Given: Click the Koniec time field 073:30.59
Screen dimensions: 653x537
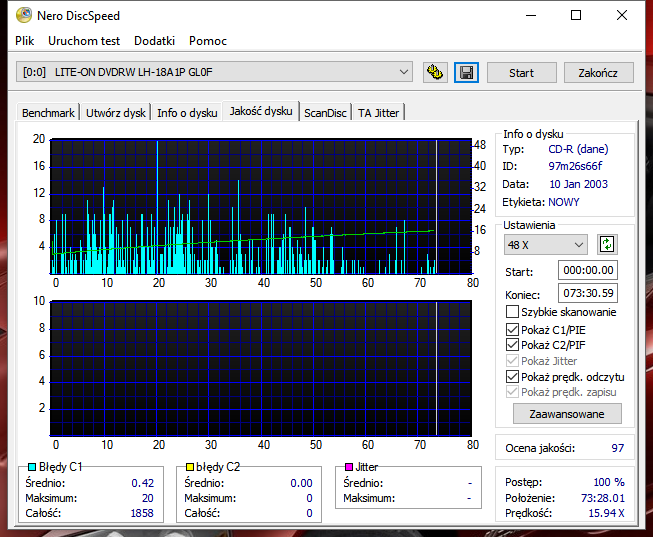Looking at the screenshot, I should pyautogui.click(x=588, y=293).
